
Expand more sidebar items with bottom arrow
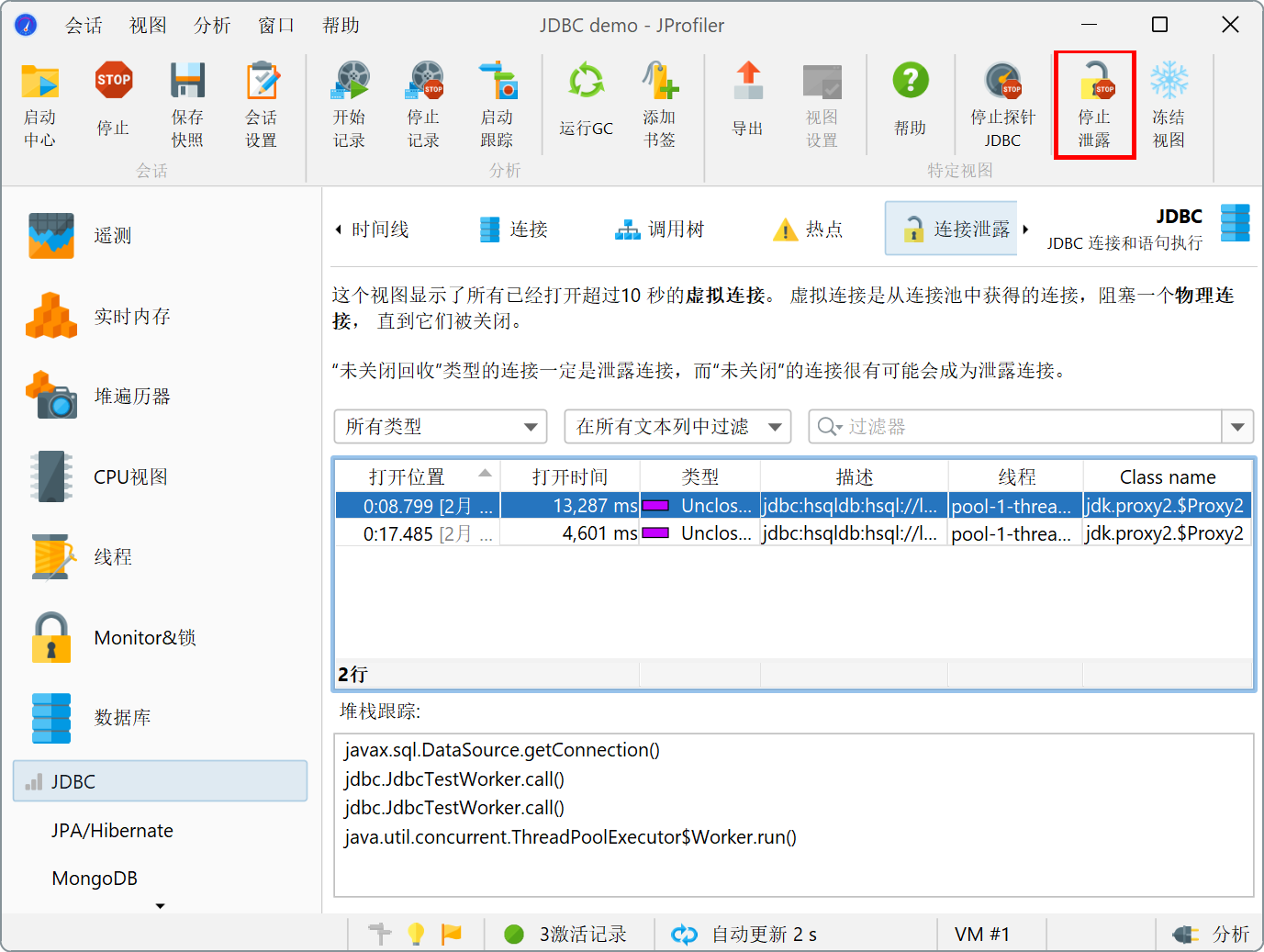click(x=160, y=906)
